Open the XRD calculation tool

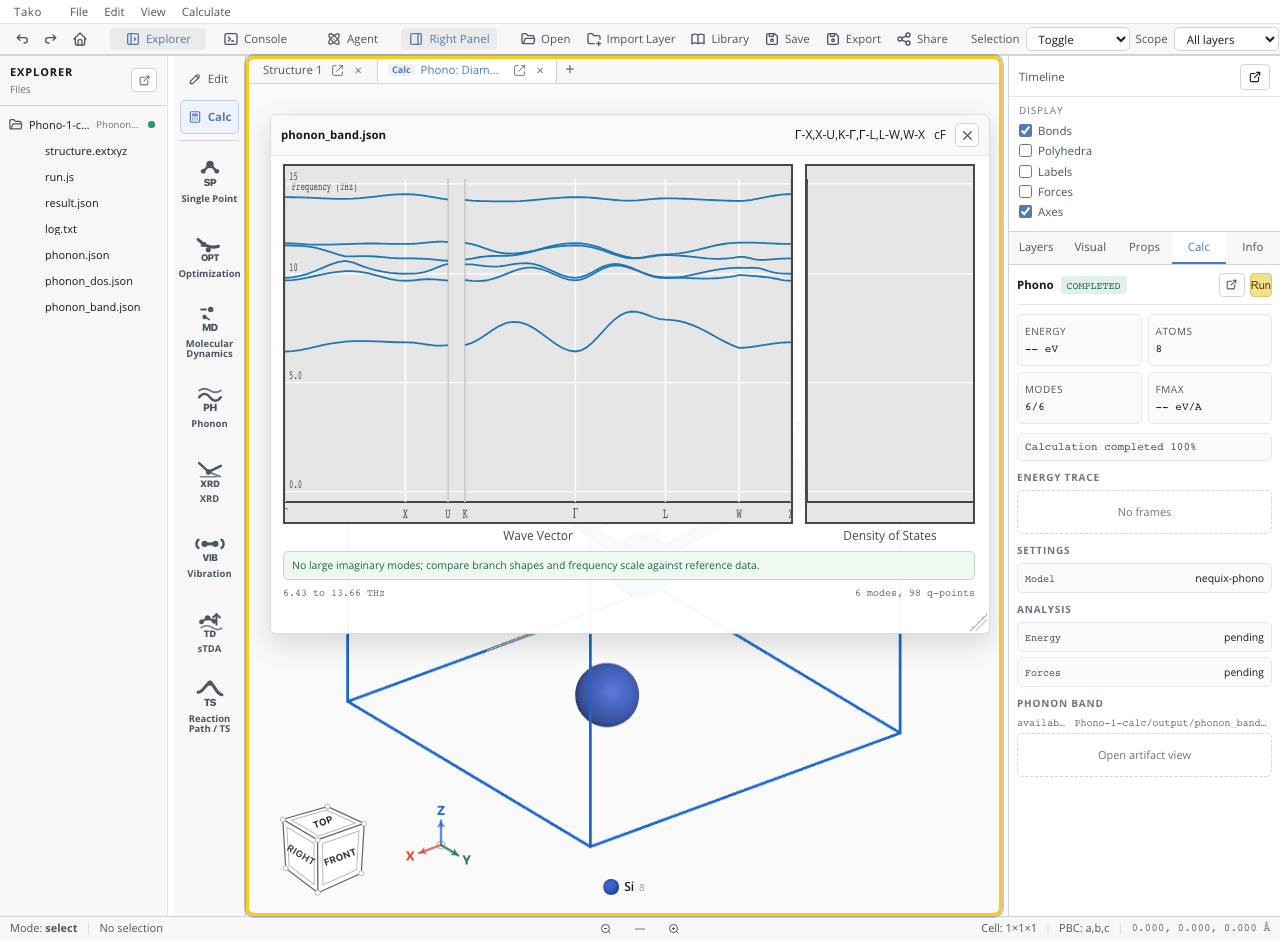pyautogui.click(x=209, y=483)
